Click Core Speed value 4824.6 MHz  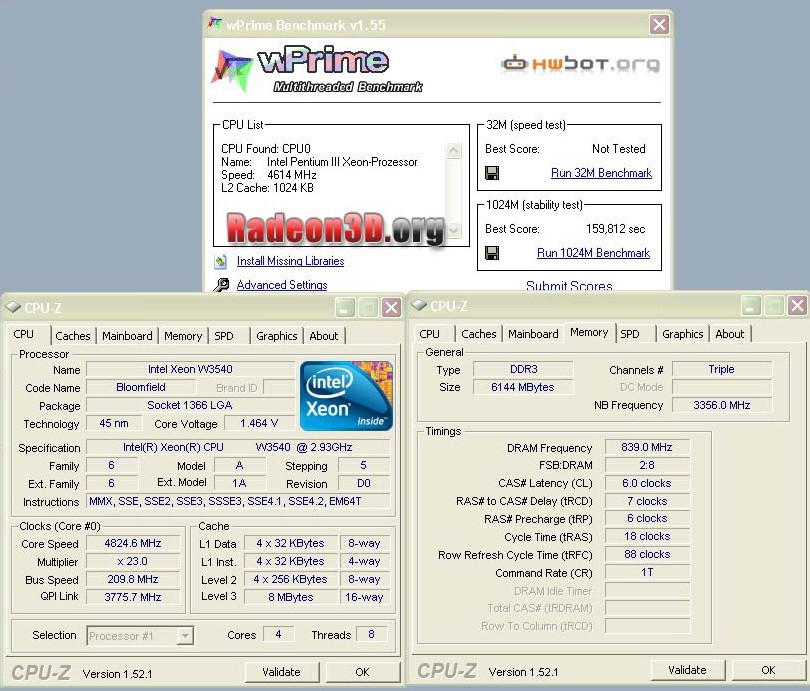coord(133,543)
